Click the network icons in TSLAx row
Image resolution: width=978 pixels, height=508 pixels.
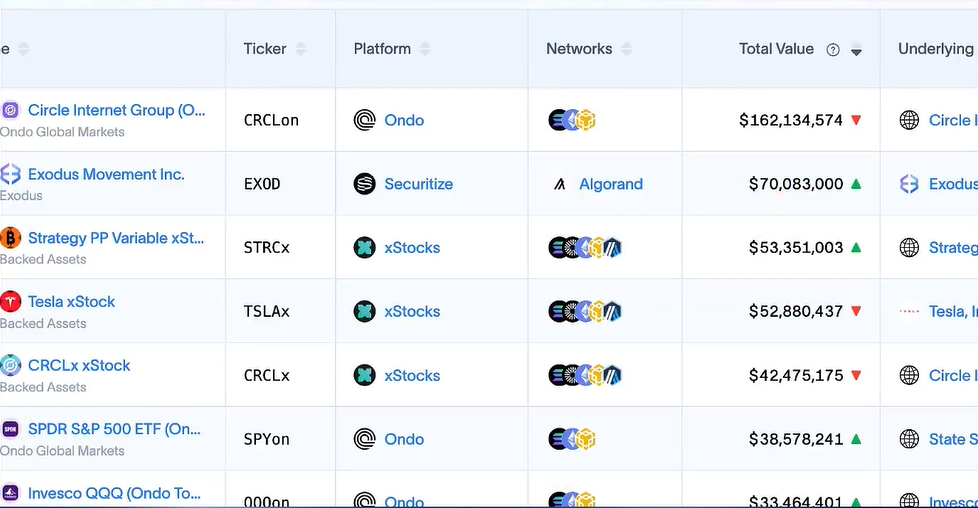[x=585, y=311]
